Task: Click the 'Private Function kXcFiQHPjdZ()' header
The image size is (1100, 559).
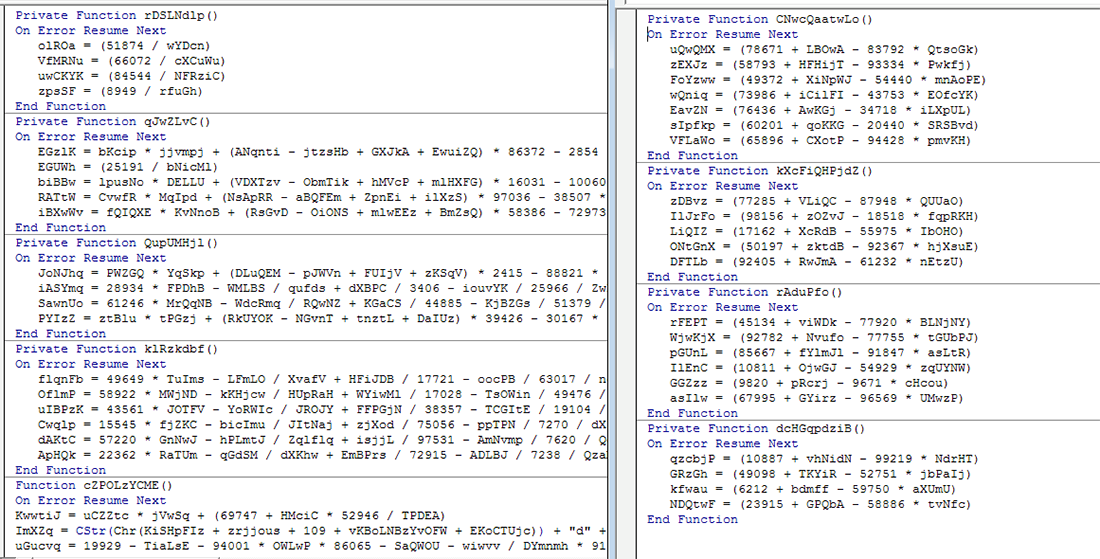Action: (760, 171)
